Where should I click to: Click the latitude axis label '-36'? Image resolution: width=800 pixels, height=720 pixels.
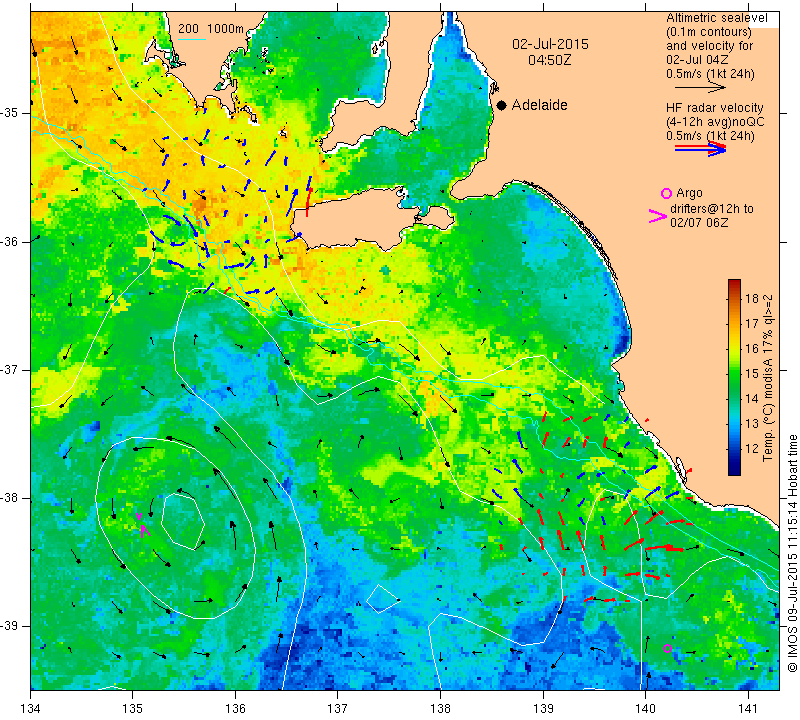[10, 241]
